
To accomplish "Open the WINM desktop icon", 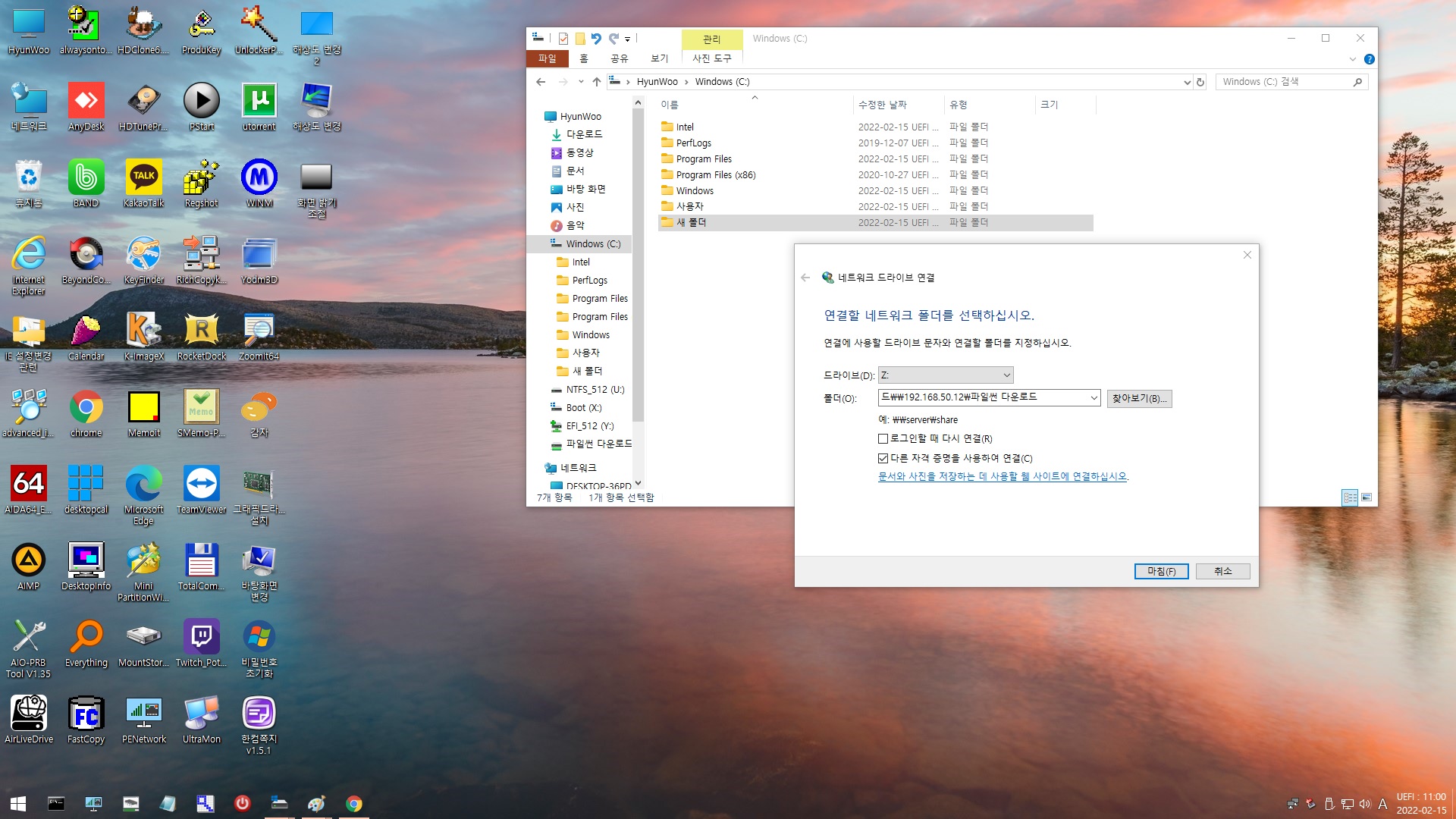I will pyautogui.click(x=259, y=184).
